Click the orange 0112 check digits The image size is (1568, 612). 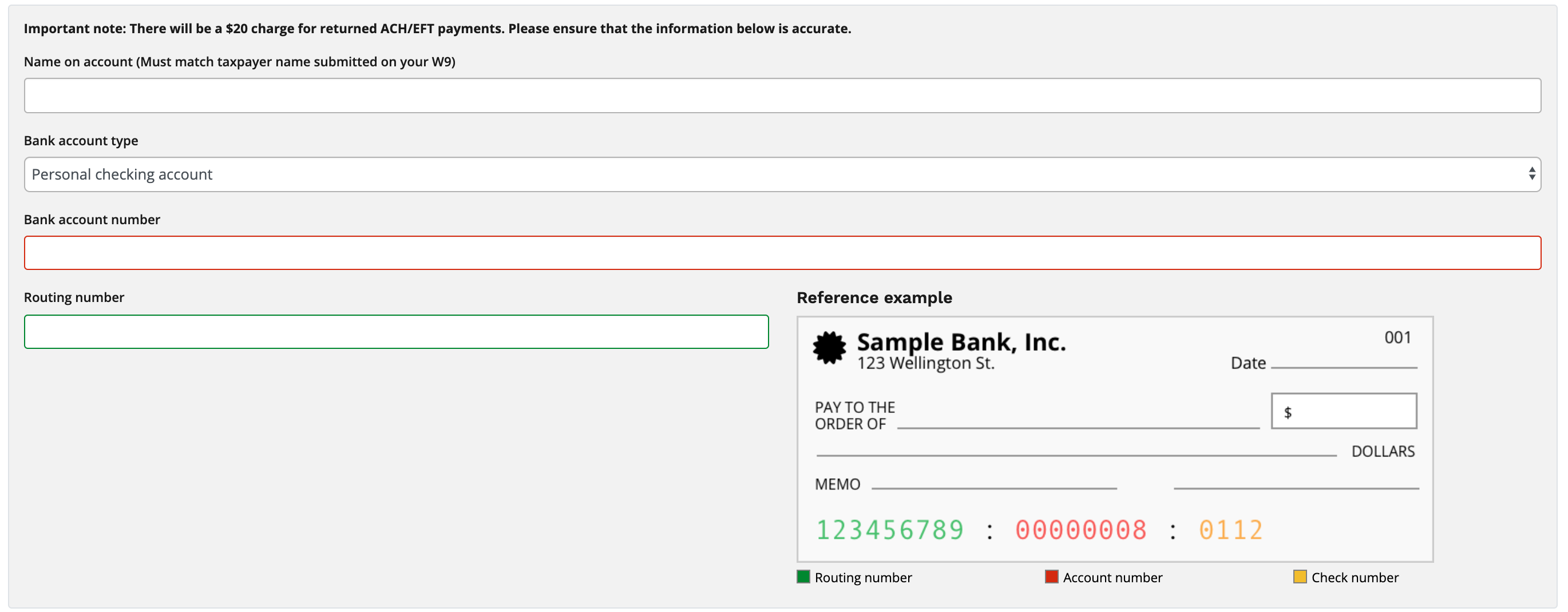coord(1230,530)
